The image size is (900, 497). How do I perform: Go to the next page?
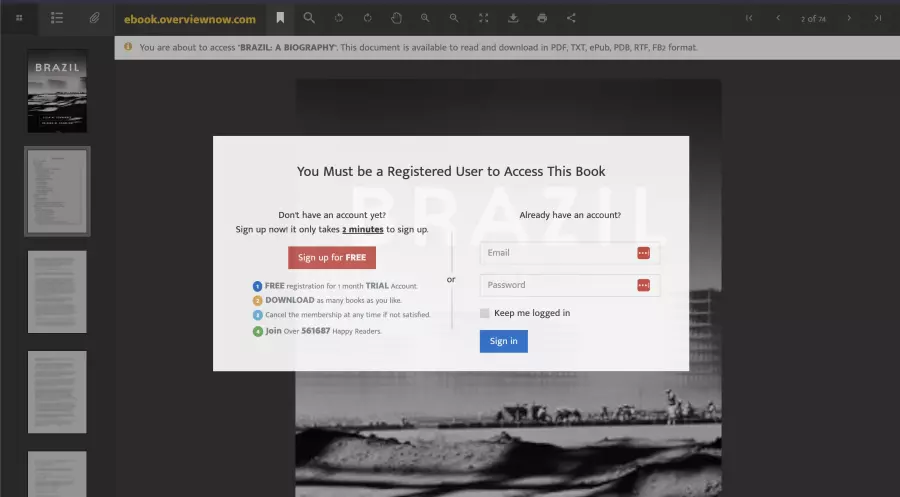(x=849, y=18)
